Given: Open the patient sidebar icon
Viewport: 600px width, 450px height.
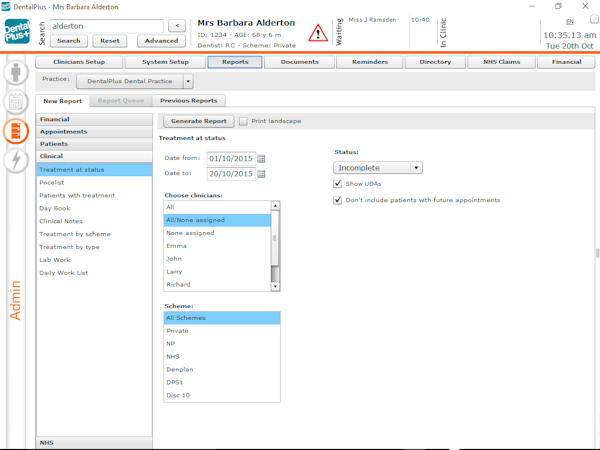Looking at the screenshot, I should point(16,72).
